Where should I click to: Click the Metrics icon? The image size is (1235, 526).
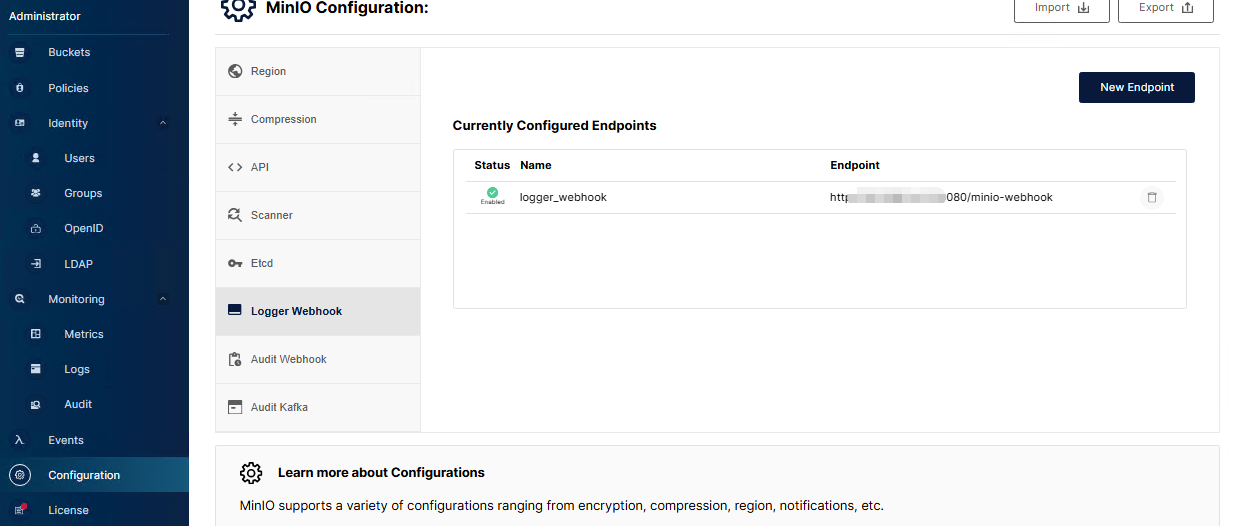pyautogui.click(x=36, y=334)
